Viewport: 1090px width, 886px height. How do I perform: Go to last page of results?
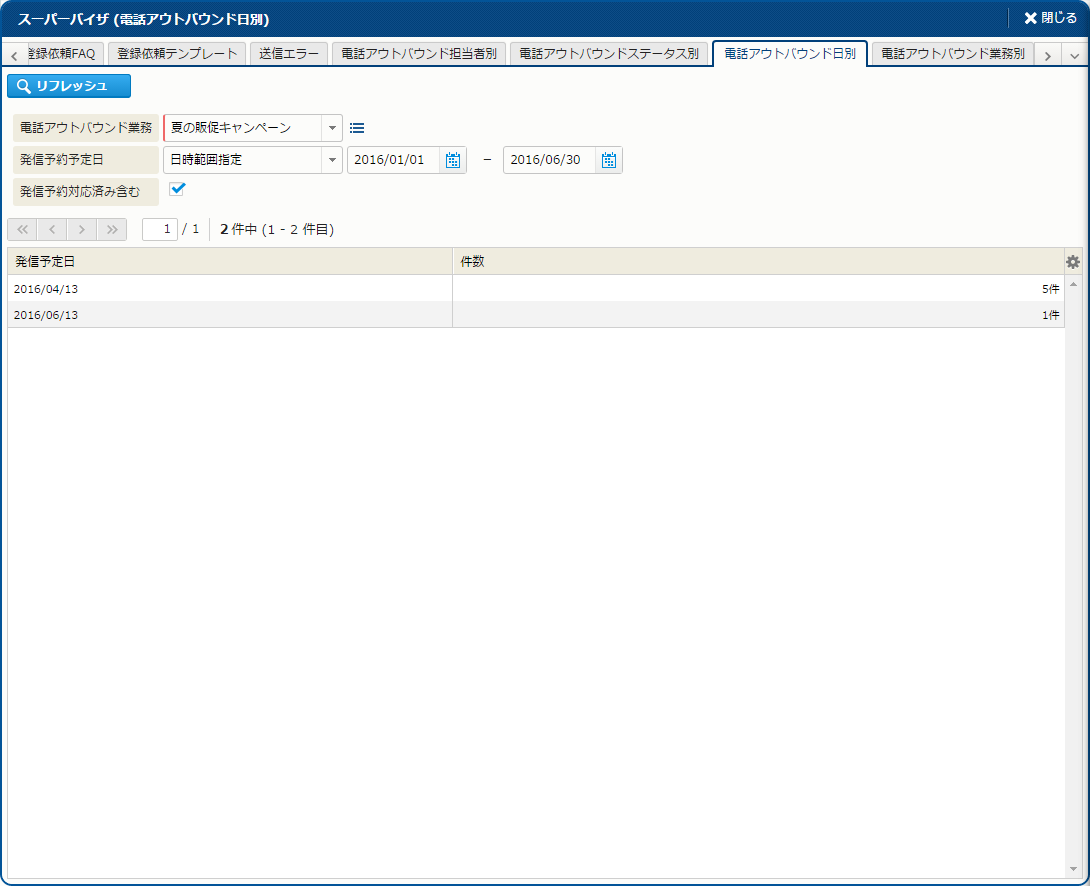pos(112,229)
